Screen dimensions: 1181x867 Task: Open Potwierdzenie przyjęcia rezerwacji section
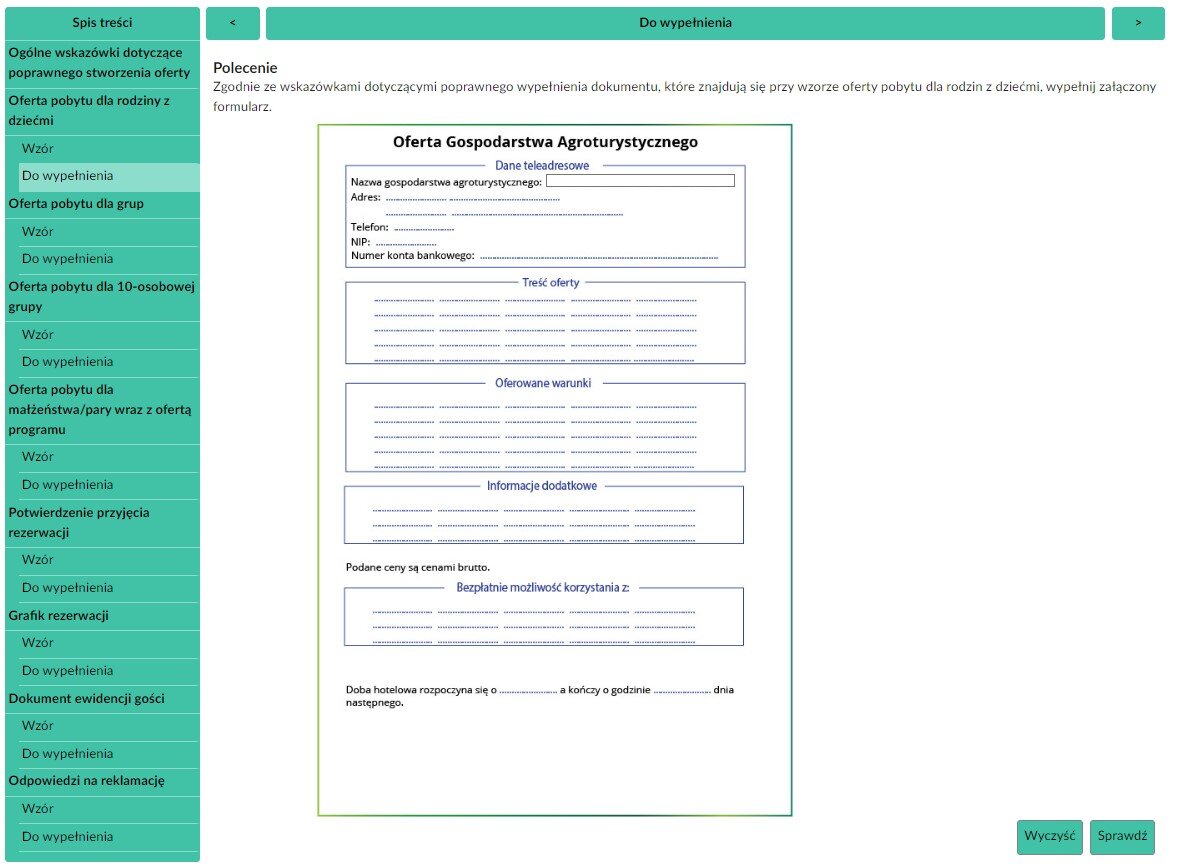coord(79,522)
